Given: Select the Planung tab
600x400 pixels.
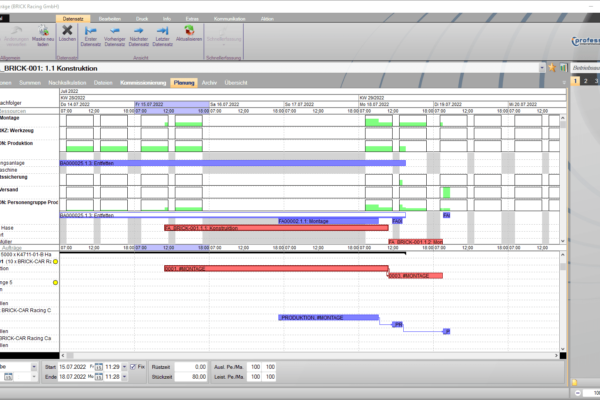Looking at the screenshot, I should tap(184, 83).
